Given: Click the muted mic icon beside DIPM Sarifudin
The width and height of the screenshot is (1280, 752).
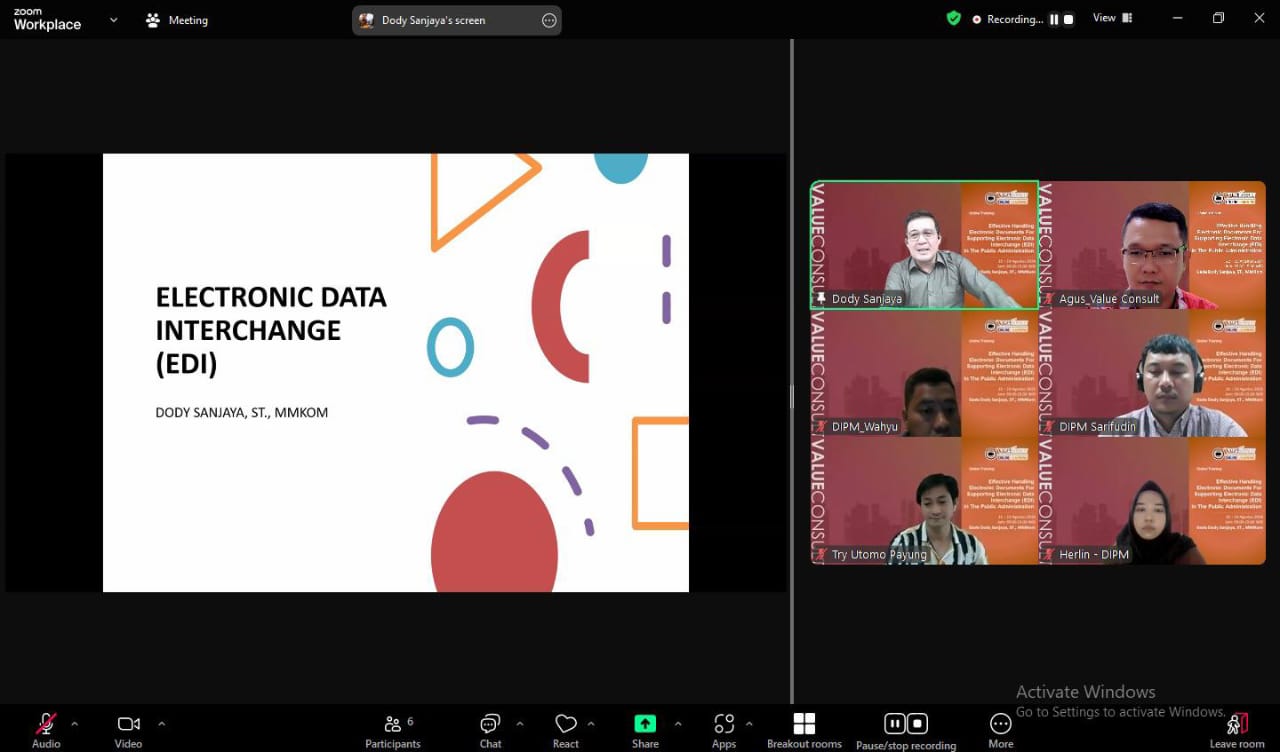Looking at the screenshot, I should (1049, 427).
